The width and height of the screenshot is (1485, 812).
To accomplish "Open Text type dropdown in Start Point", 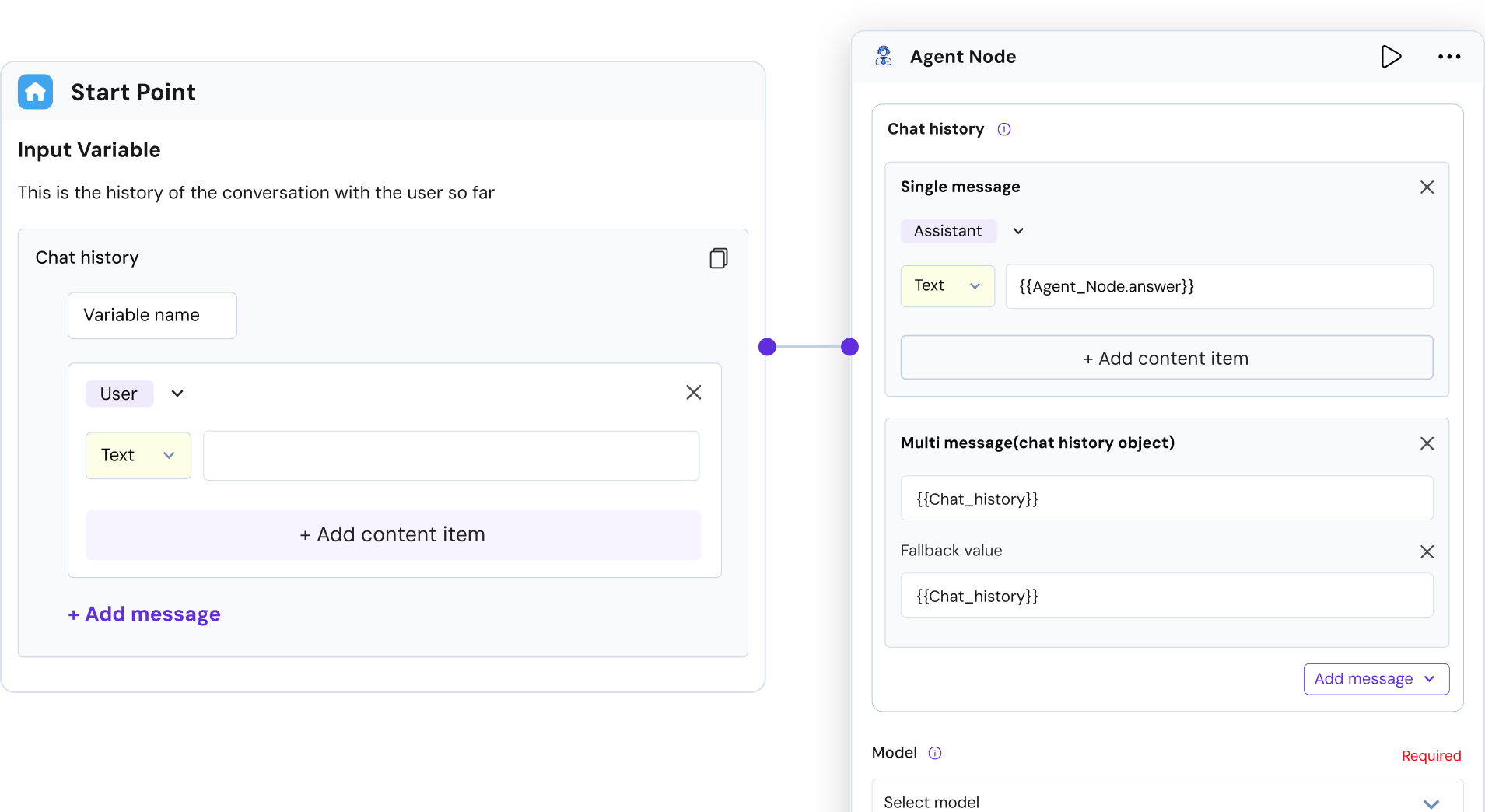I will (x=138, y=455).
